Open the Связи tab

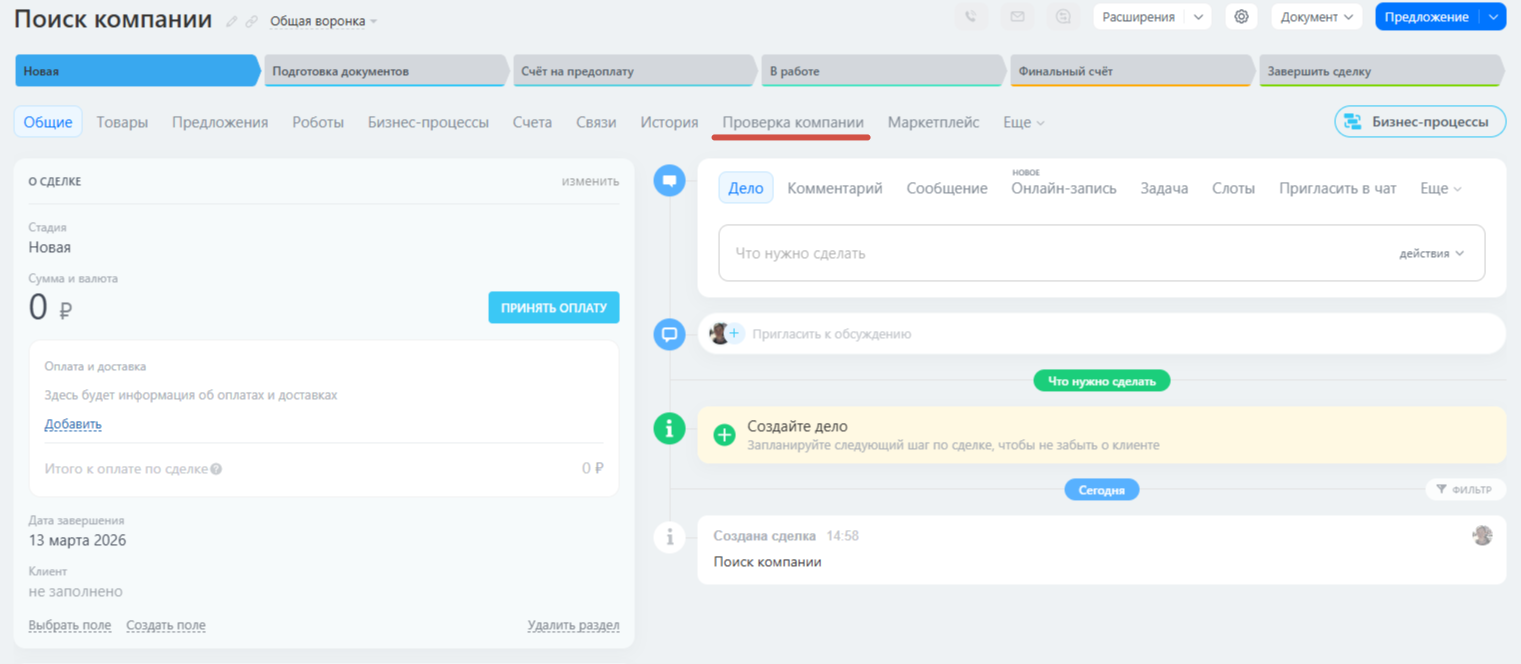click(x=596, y=122)
